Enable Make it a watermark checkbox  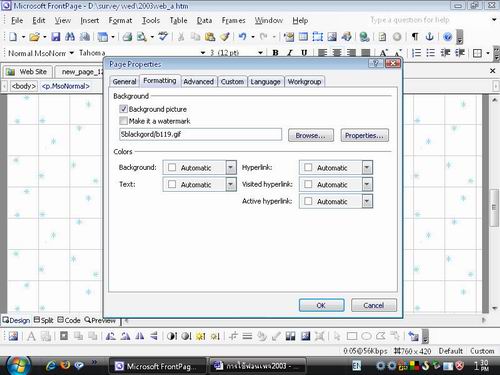pos(123,121)
